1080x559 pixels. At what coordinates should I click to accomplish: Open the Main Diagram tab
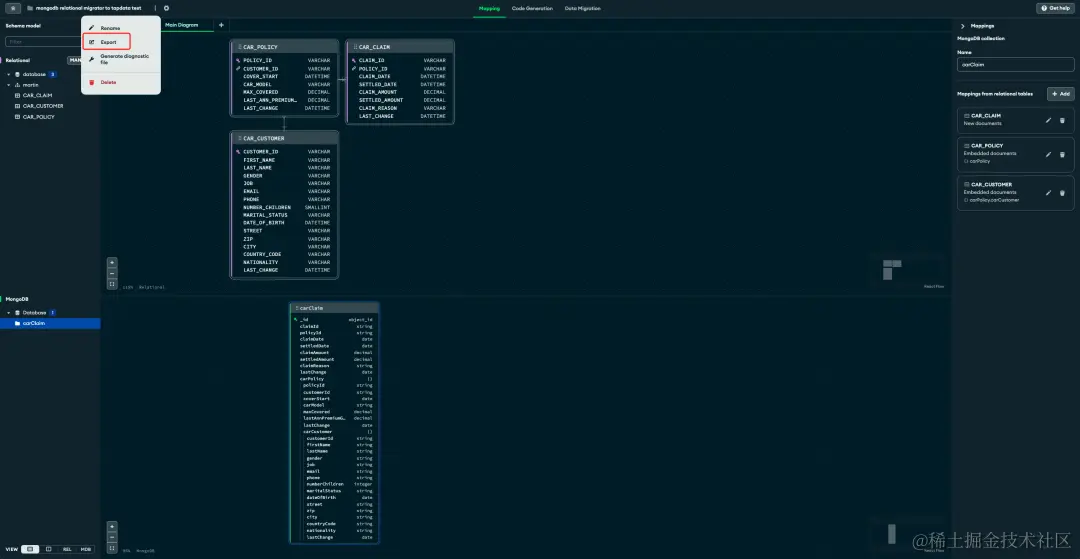point(182,25)
